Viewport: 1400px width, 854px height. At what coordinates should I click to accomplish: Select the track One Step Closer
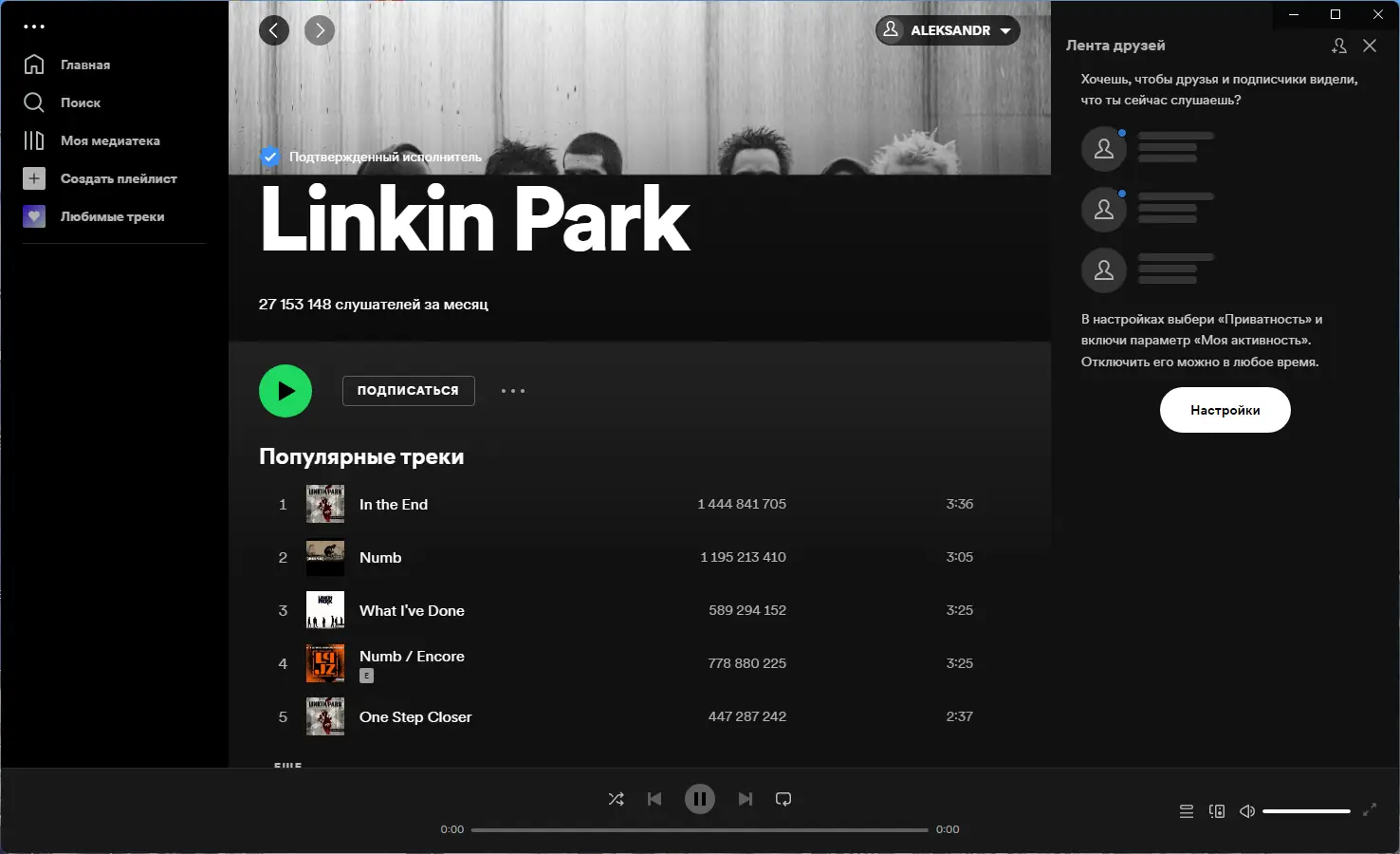point(415,717)
